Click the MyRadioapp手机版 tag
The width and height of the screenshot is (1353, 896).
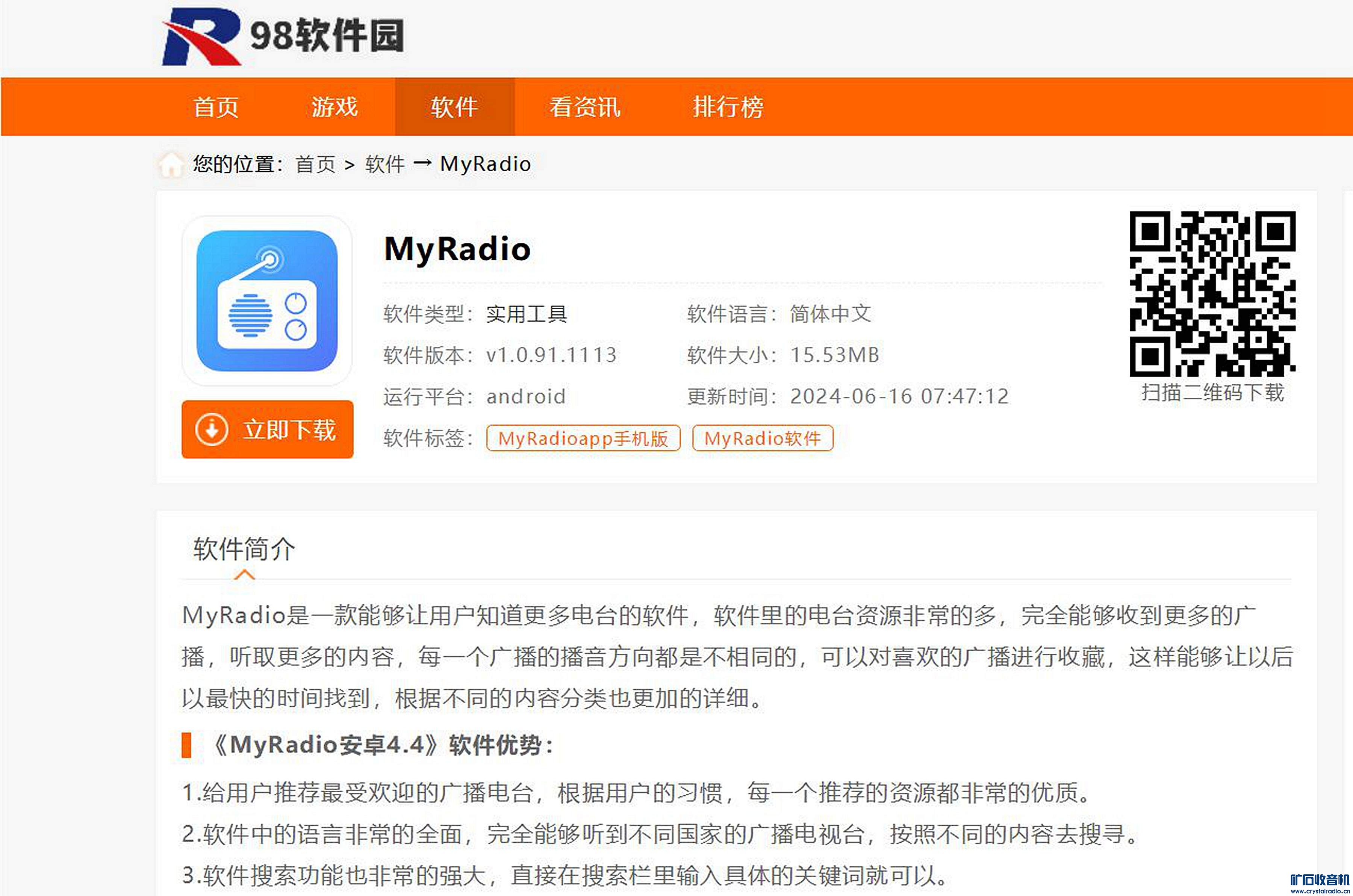[x=583, y=438]
